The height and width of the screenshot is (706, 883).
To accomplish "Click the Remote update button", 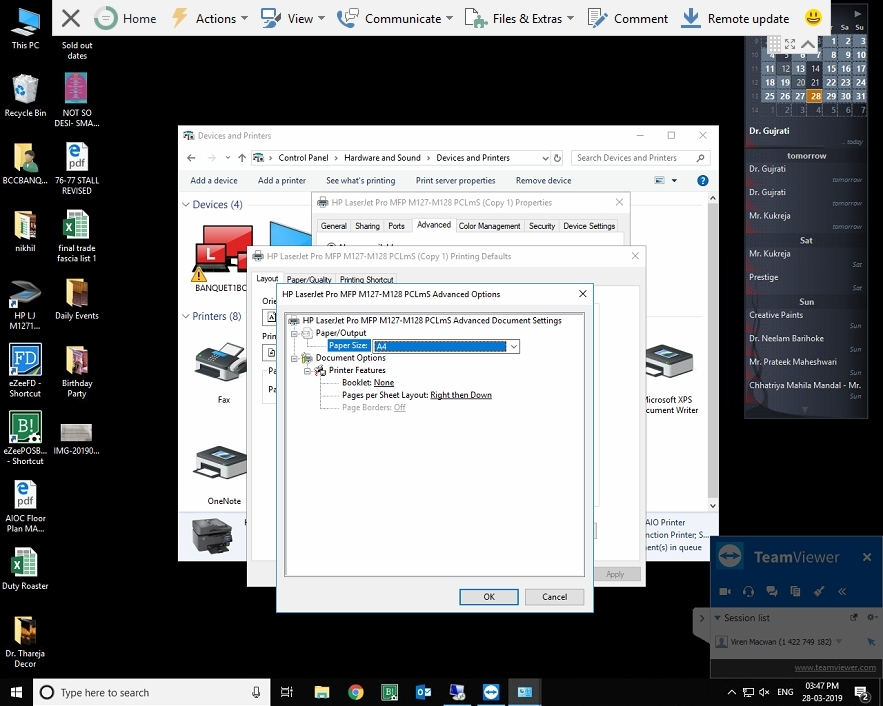I will coord(735,19).
